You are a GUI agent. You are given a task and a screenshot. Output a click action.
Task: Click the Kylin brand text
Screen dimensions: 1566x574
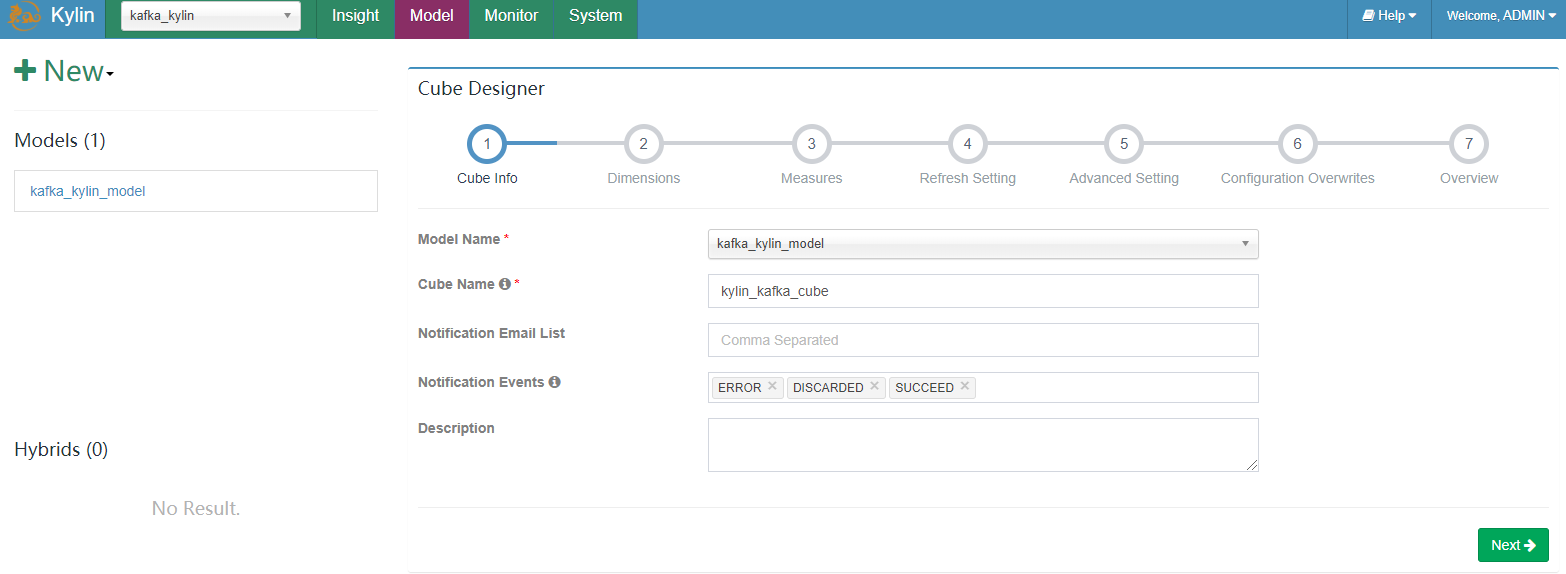click(72, 16)
